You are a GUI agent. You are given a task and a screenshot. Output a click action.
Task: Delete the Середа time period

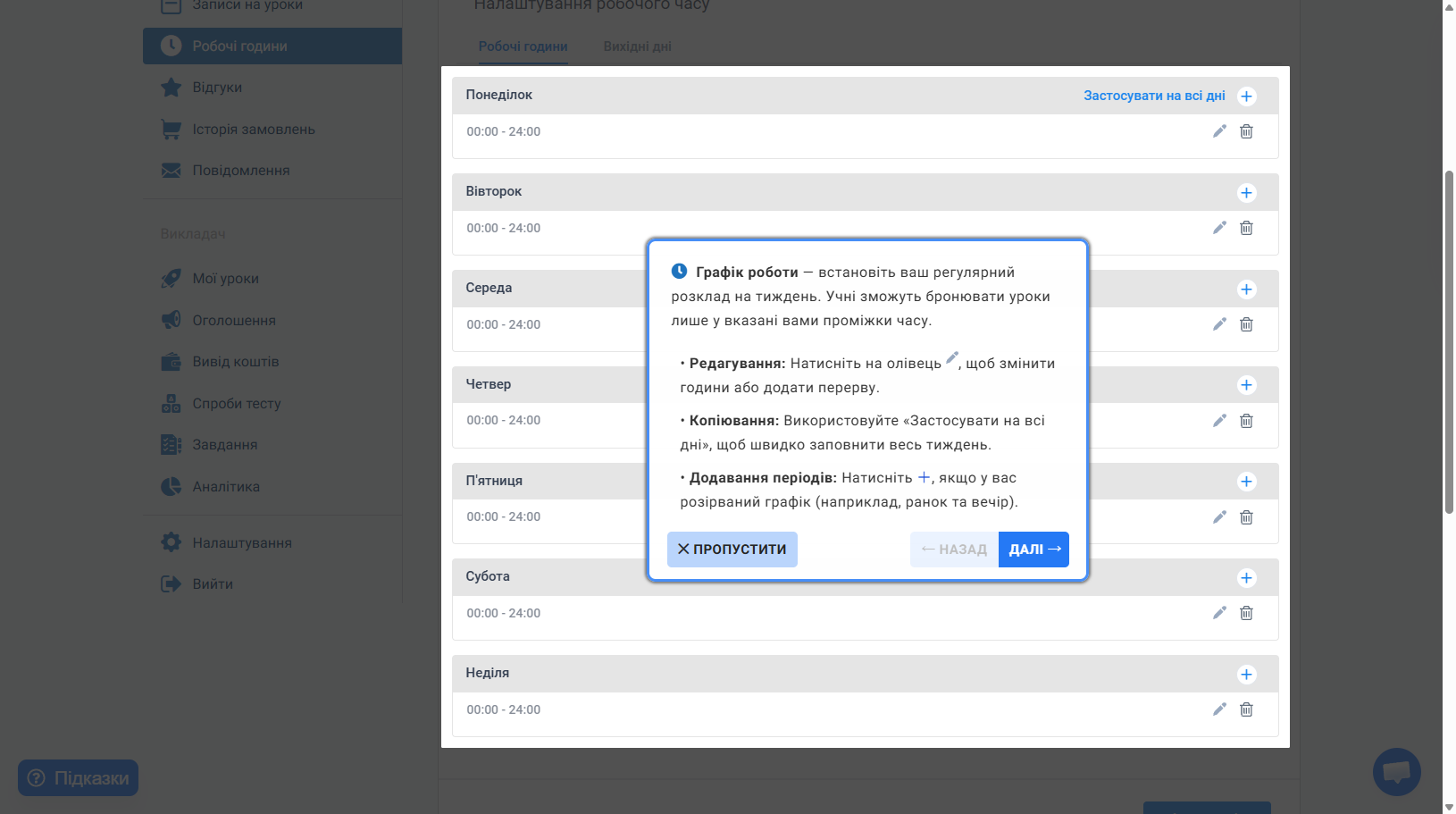click(x=1246, y=324)
